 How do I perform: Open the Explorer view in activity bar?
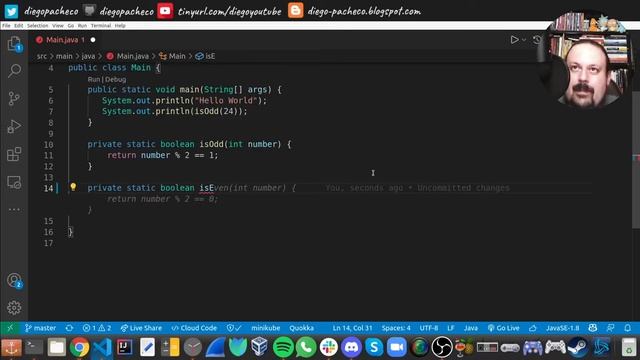pos(14,44)
